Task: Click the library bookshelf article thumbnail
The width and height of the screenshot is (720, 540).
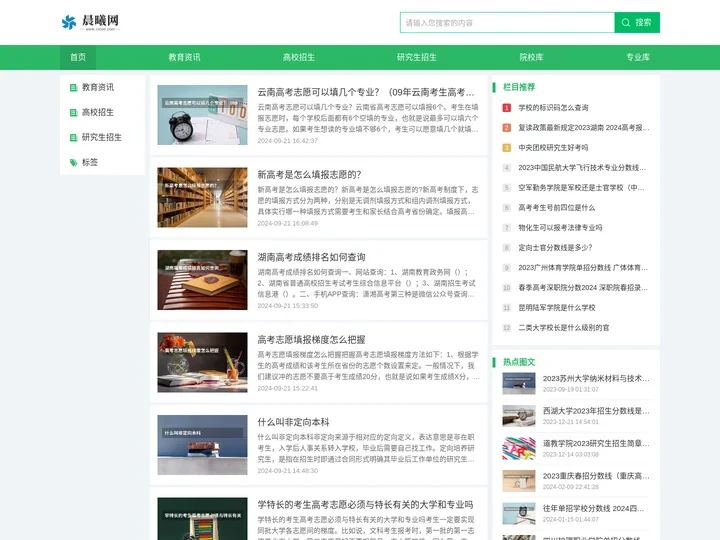Action: 202,197
